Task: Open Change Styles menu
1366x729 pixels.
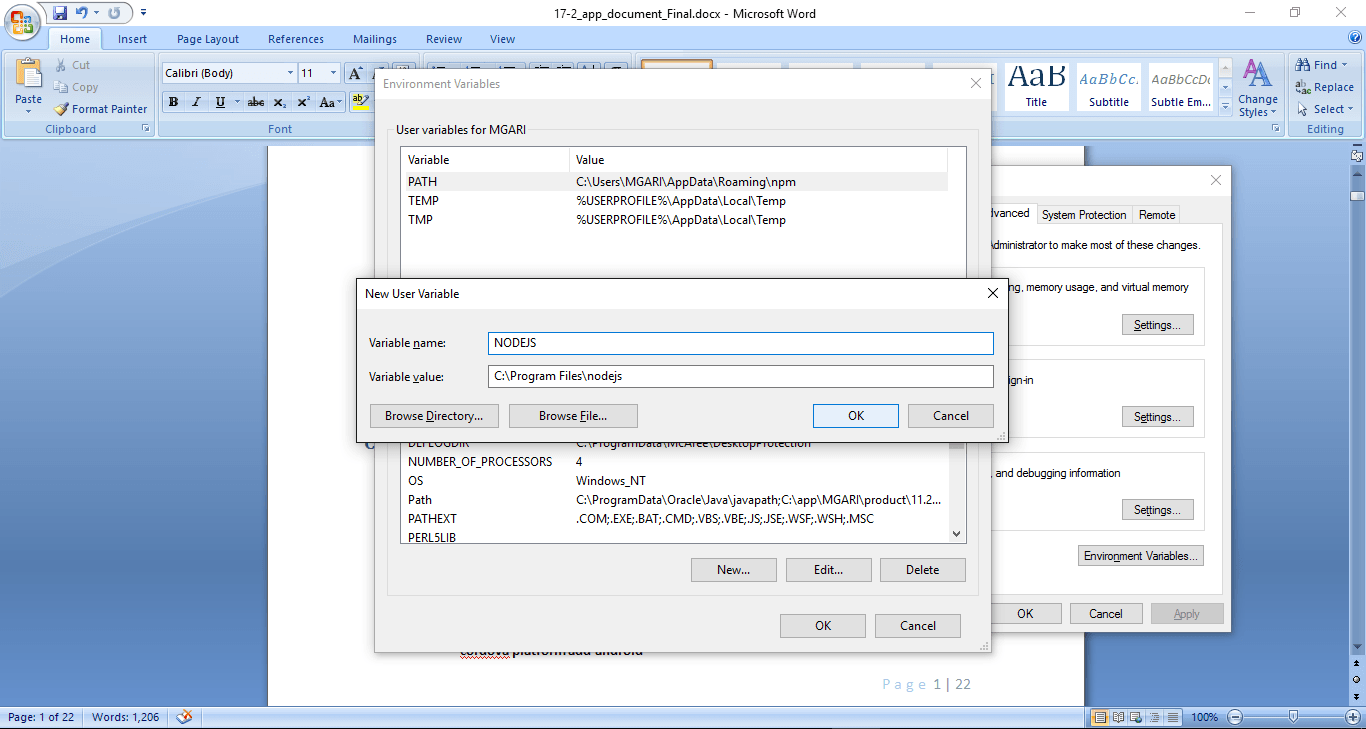Action: (1257, 88)
